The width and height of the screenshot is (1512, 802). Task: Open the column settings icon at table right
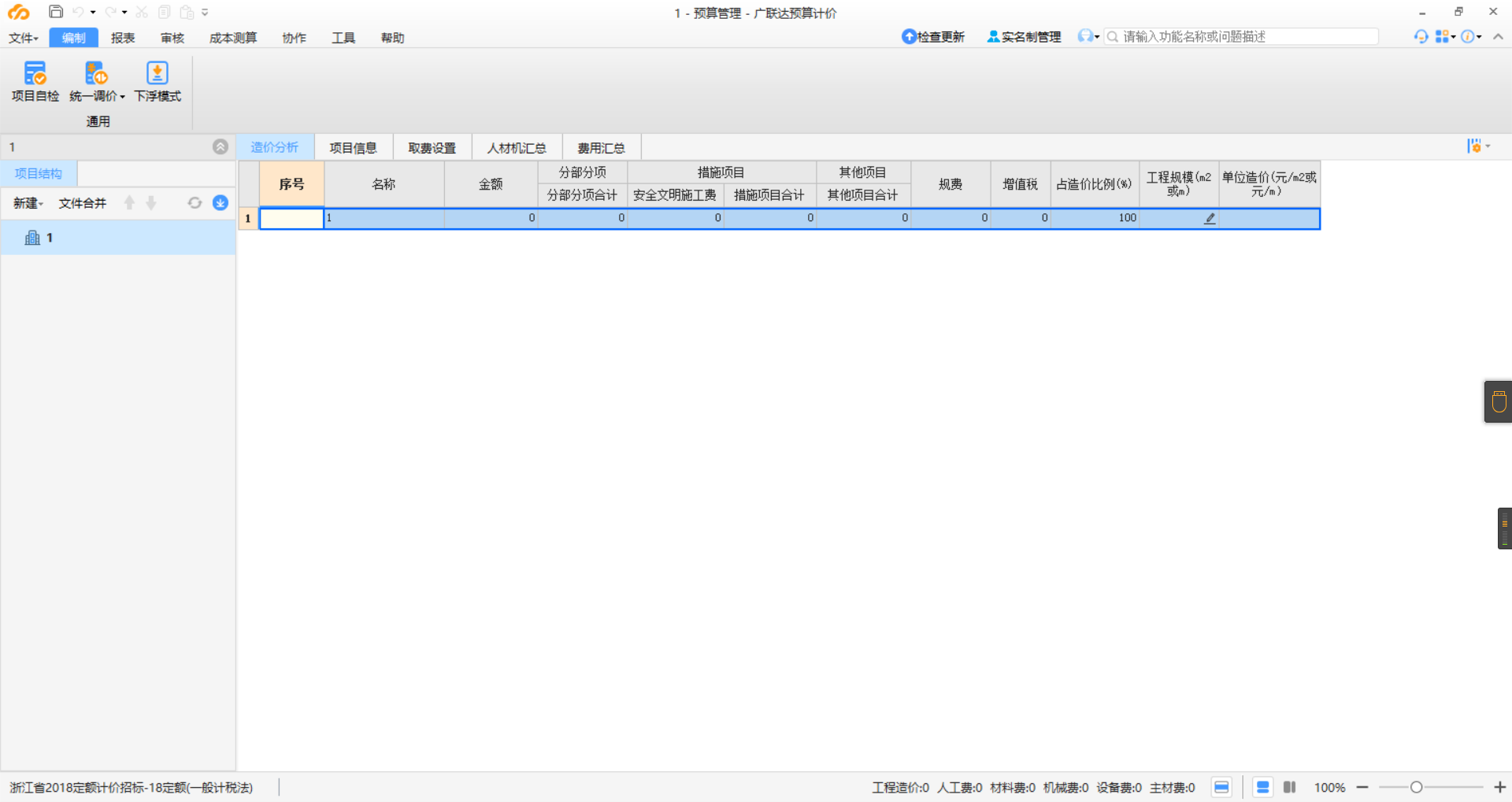[x=1478, y=146]
